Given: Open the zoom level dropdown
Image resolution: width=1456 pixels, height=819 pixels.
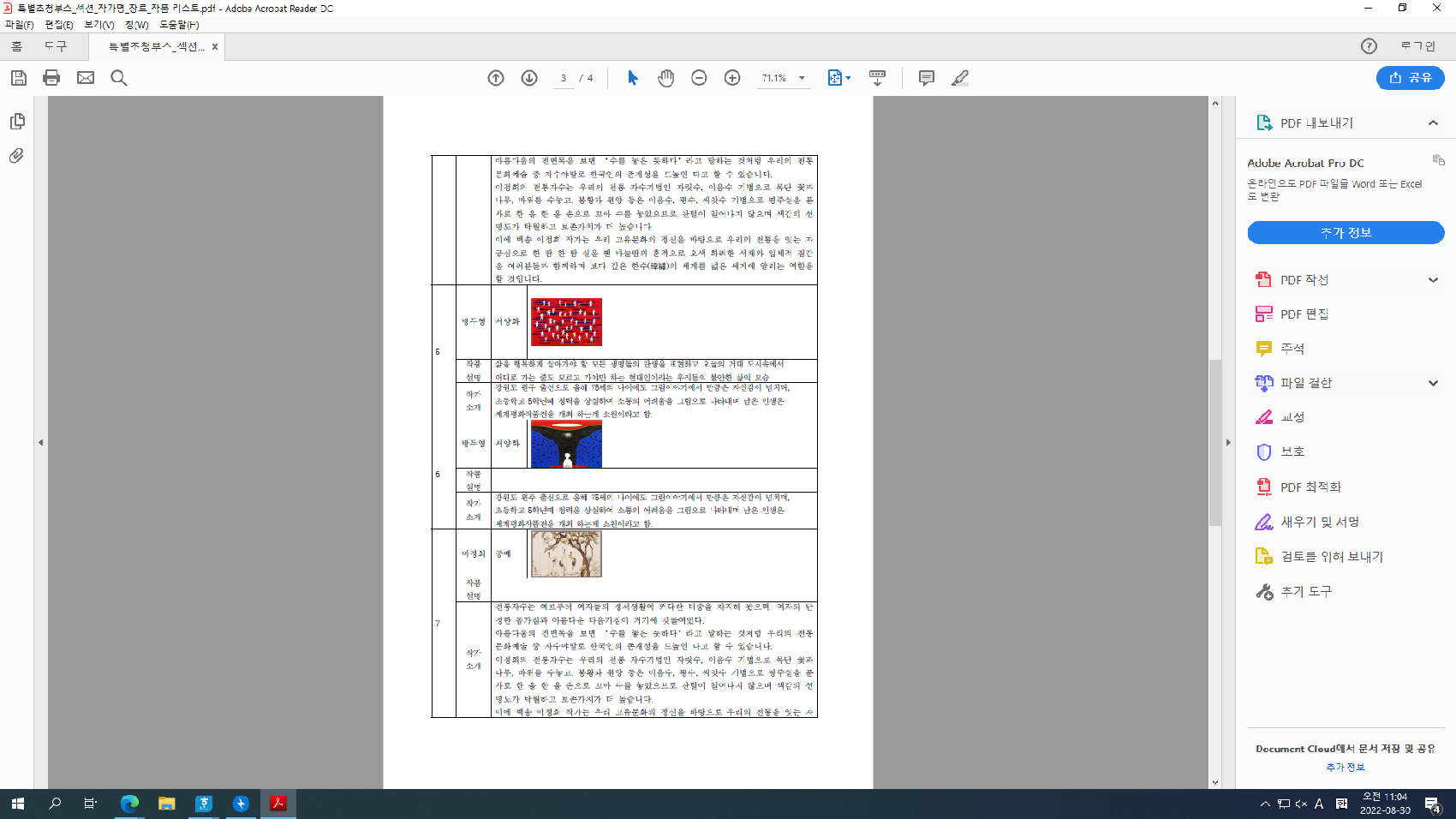Looking at the screenshot, I should coord(802,78).
